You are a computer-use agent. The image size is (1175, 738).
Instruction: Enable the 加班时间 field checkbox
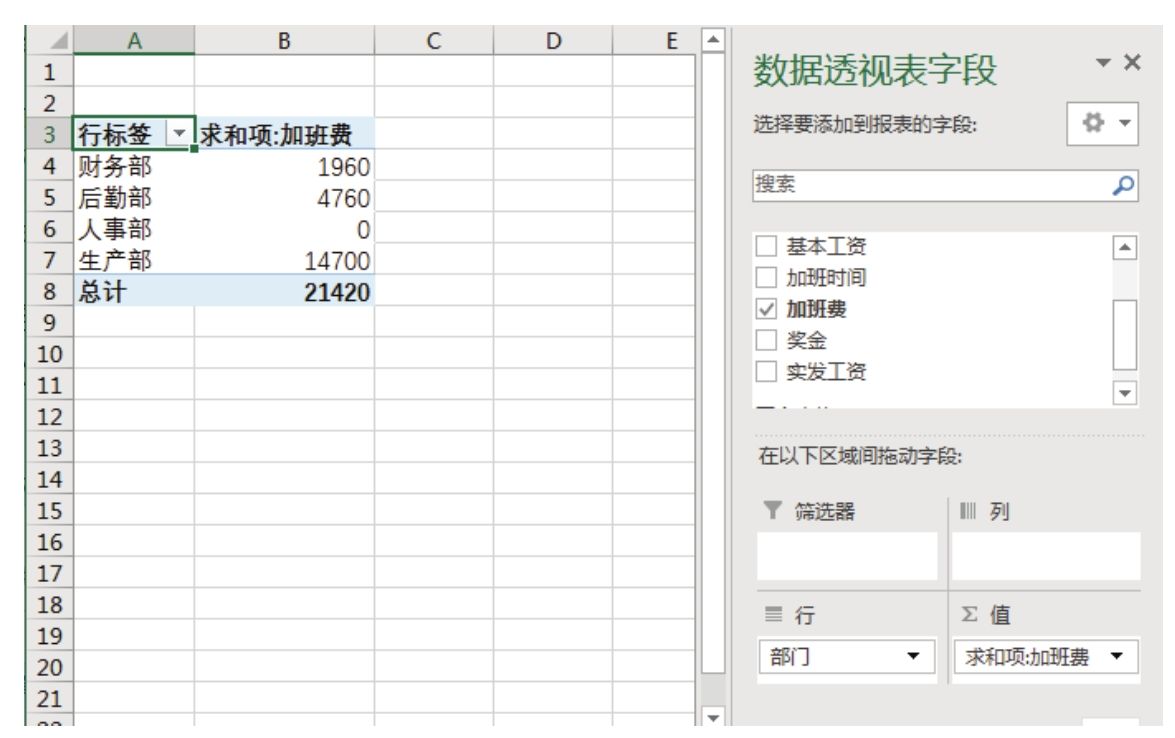click(x=766, y=278)
